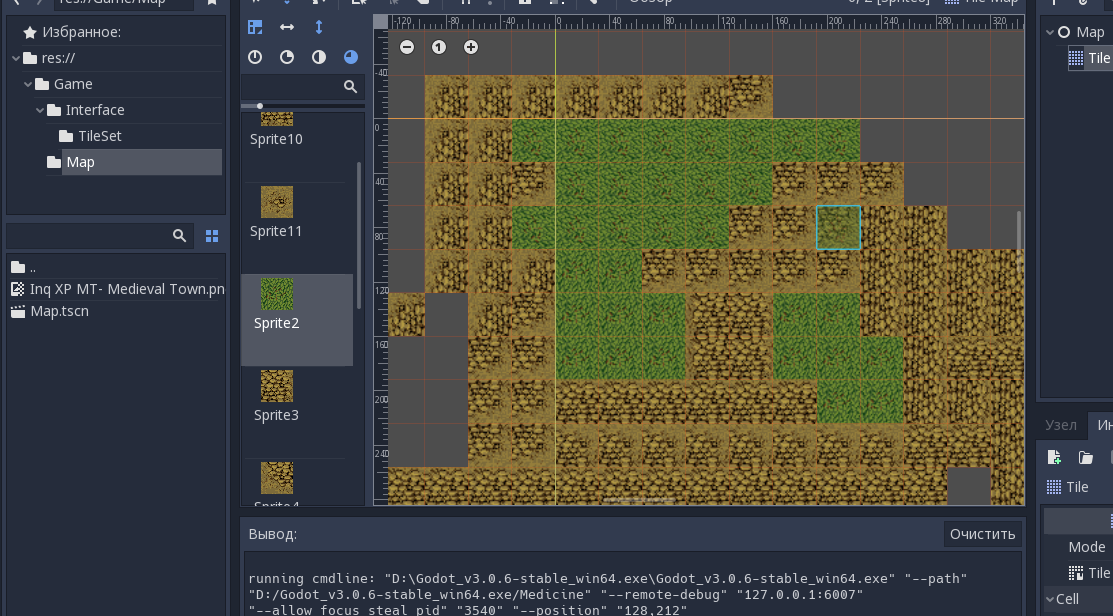Image resolution: width=1113 pixels, height=616 pixels.
Task: Focus the tile palette search field
Action: pyautogui.click(x=302, y=87)
